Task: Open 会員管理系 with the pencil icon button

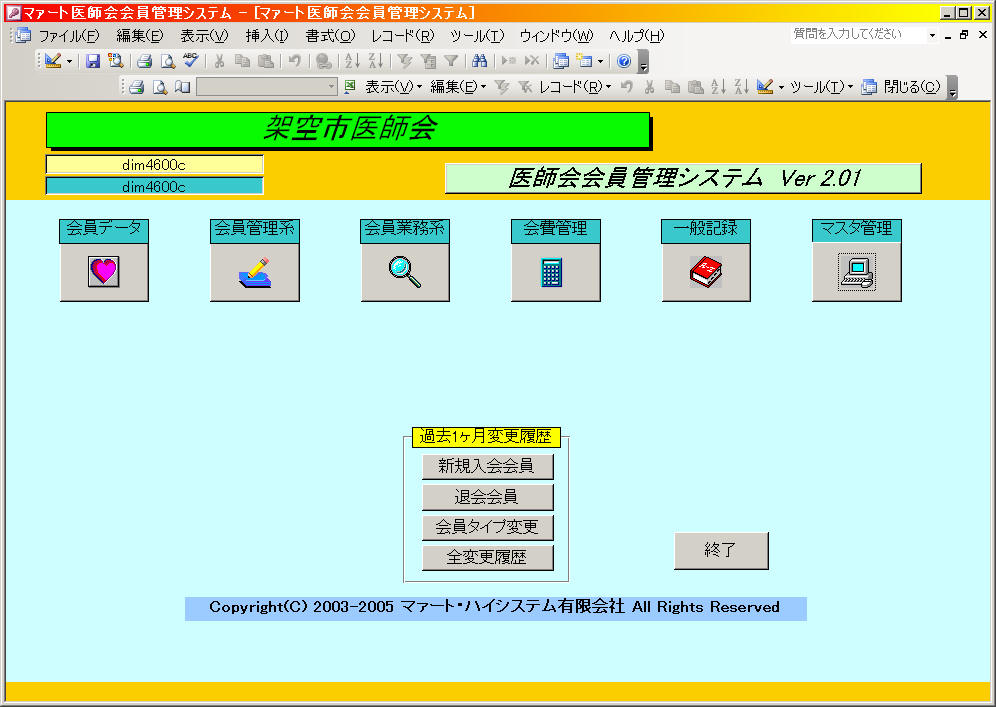Action: click(255, 272)
